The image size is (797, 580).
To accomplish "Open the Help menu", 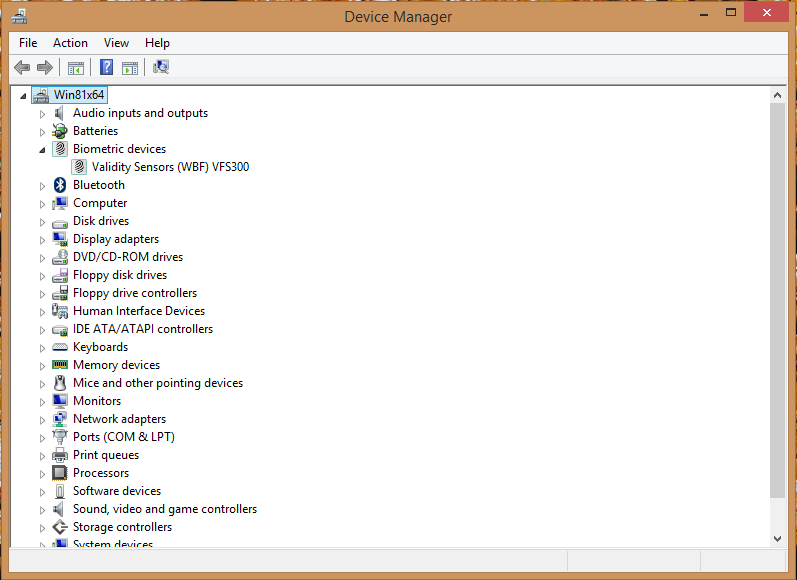I will [157, 43].
